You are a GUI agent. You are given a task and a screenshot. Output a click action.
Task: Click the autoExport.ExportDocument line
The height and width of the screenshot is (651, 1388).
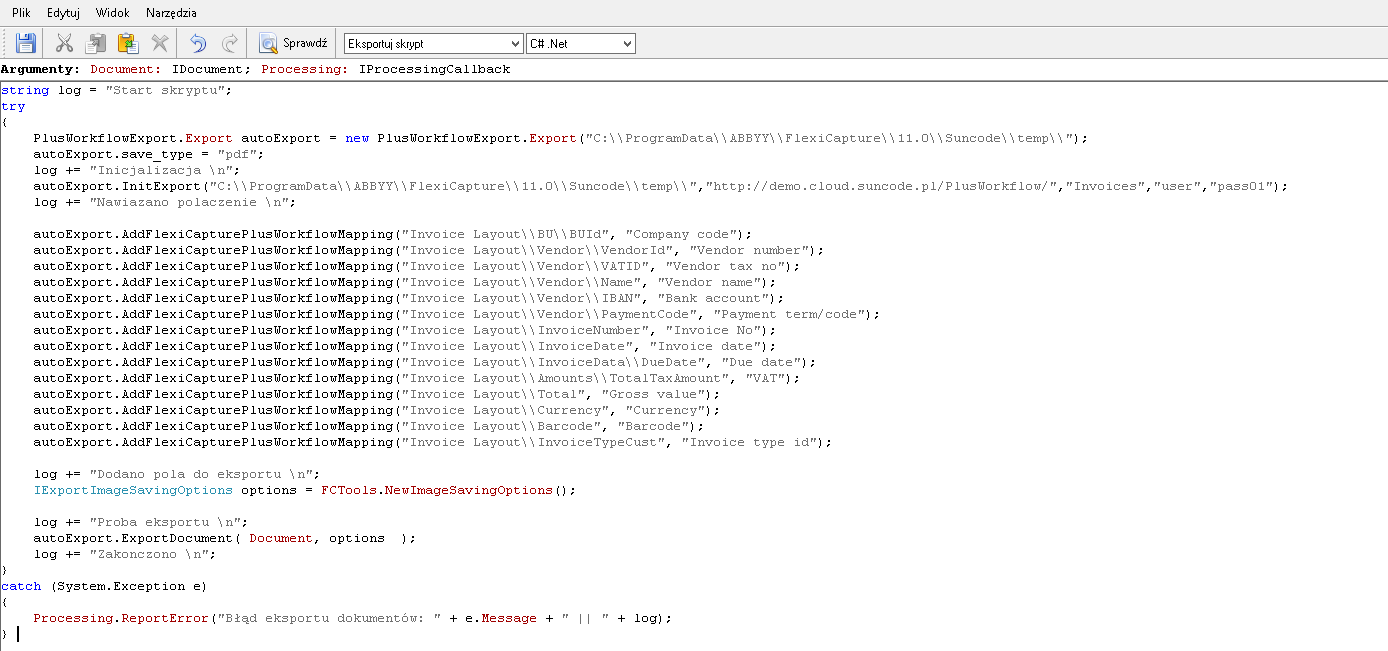pos(224,538)
